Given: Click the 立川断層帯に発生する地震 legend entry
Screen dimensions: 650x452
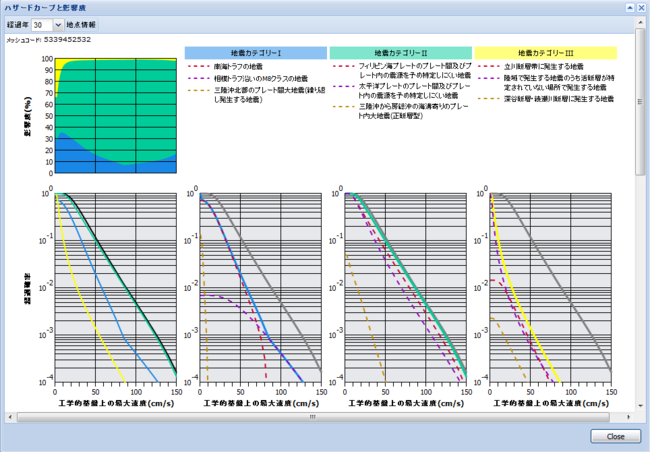Looking at the screenshot, I should pos(531,66).
